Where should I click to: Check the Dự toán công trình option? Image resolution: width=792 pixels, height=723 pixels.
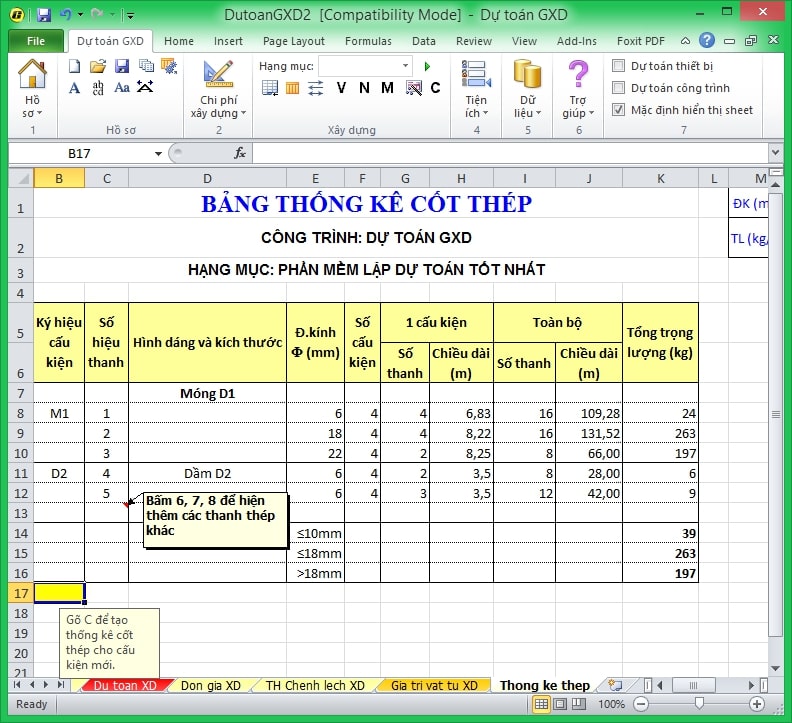619,88
